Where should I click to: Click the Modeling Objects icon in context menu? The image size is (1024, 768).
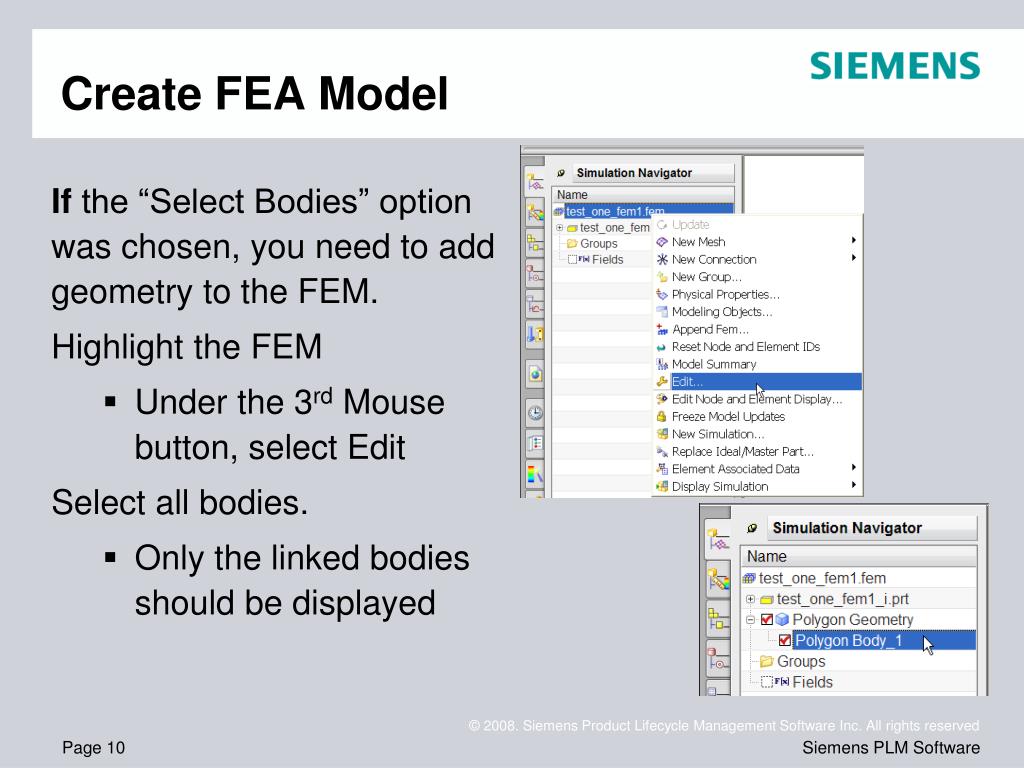662,312
